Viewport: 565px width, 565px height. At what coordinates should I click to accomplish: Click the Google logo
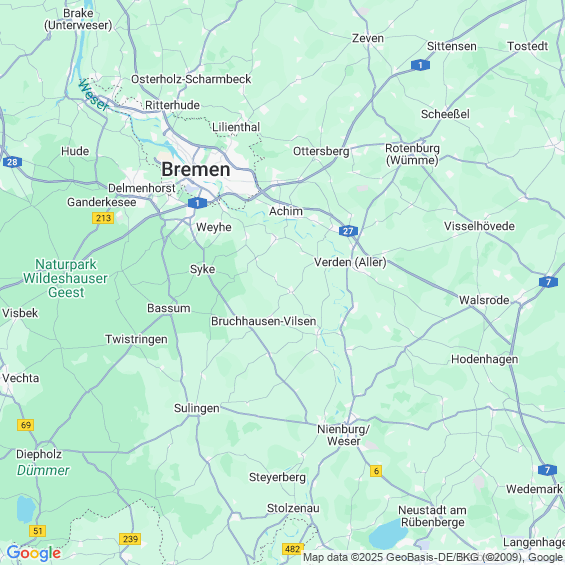tap(34, 553)
